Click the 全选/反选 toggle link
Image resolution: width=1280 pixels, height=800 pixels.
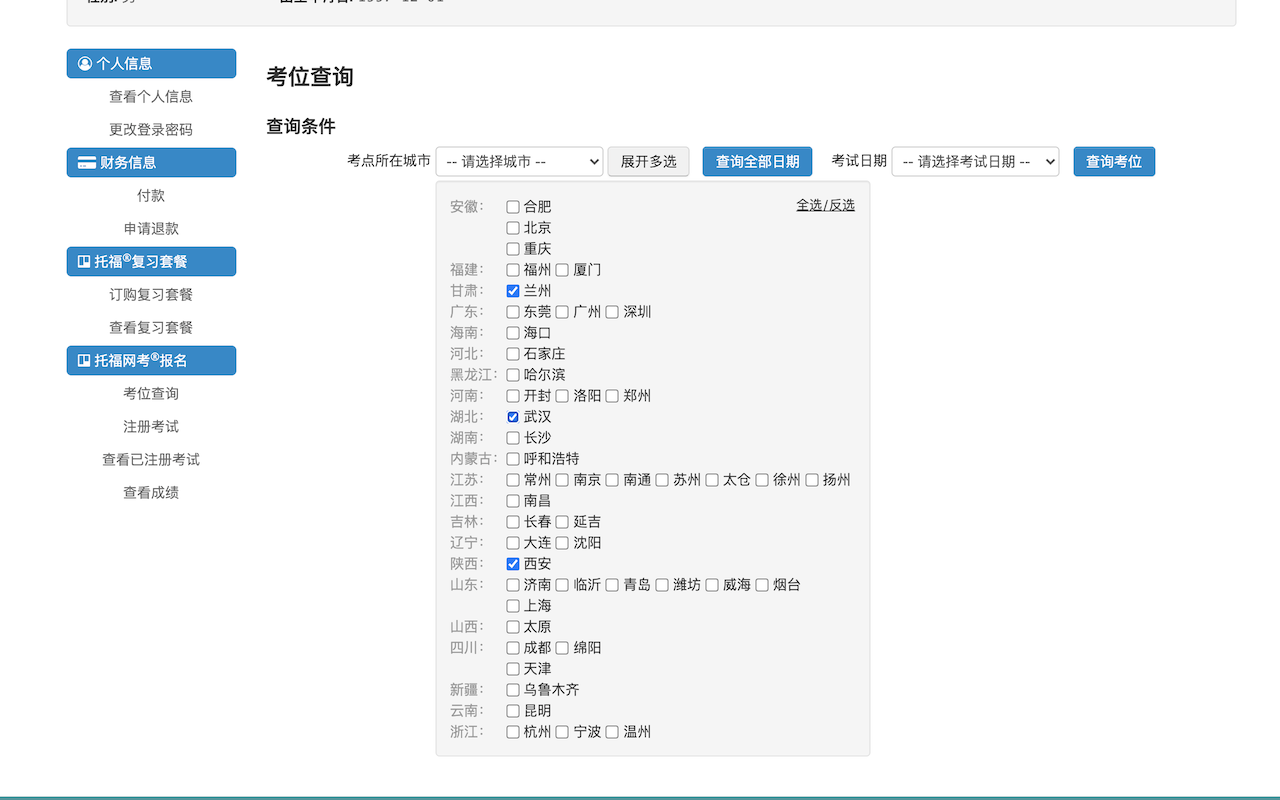pos(825,203)
